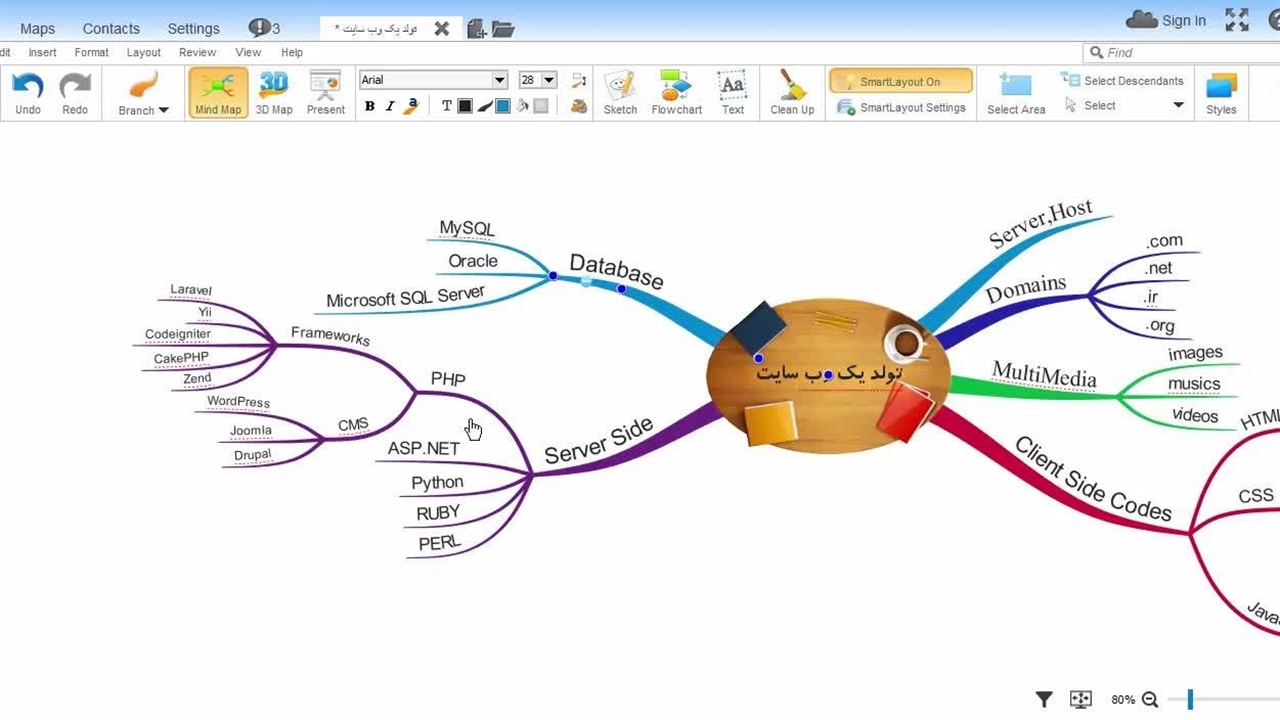The image size is (1280, 720).
Task: Open the Layout menu
Action: pyautogui.click(x=143, y=52)
